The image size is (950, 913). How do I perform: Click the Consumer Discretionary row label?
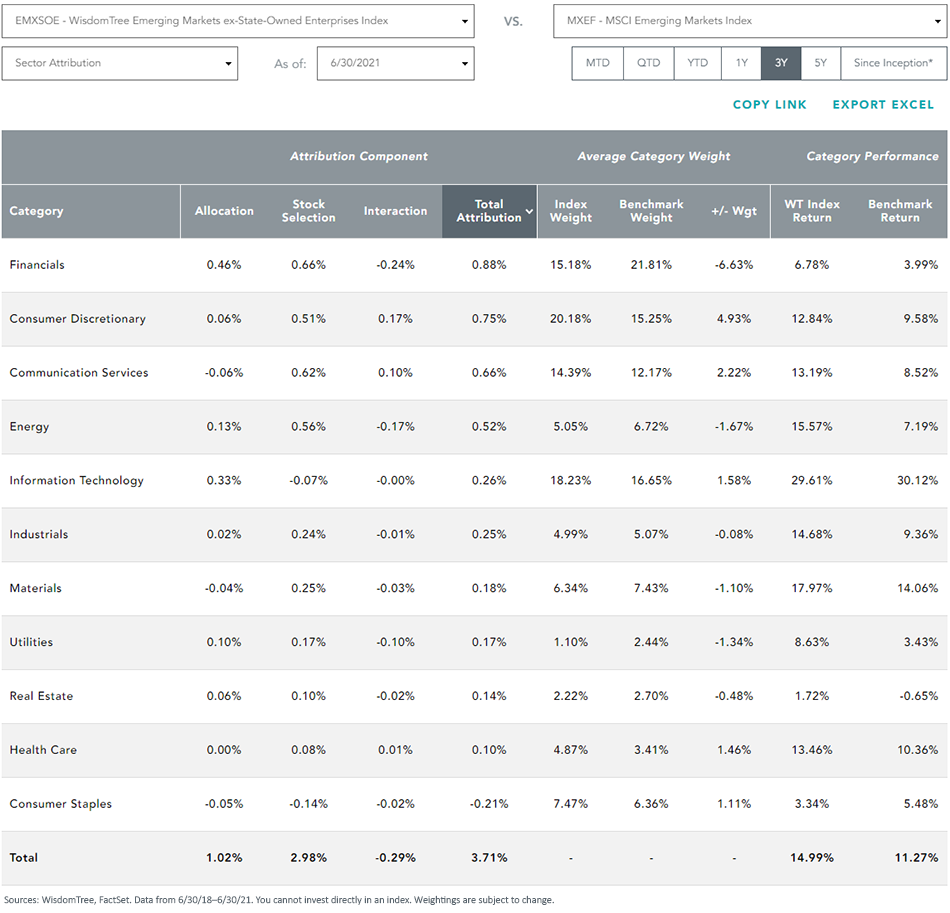[78, 319]
